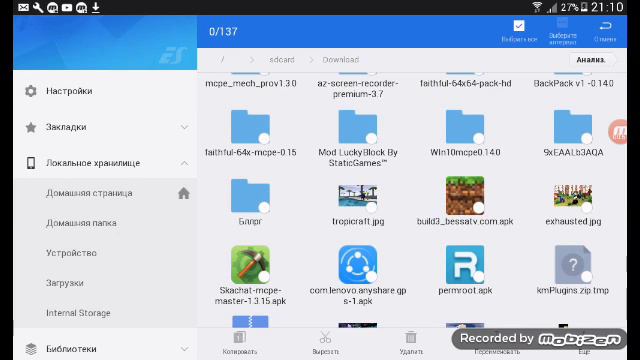The width and height of the screenshot is (640, 360).
Task: Tick selection circle on build3_bessatv.com.apk
Action: pos(479,208)
